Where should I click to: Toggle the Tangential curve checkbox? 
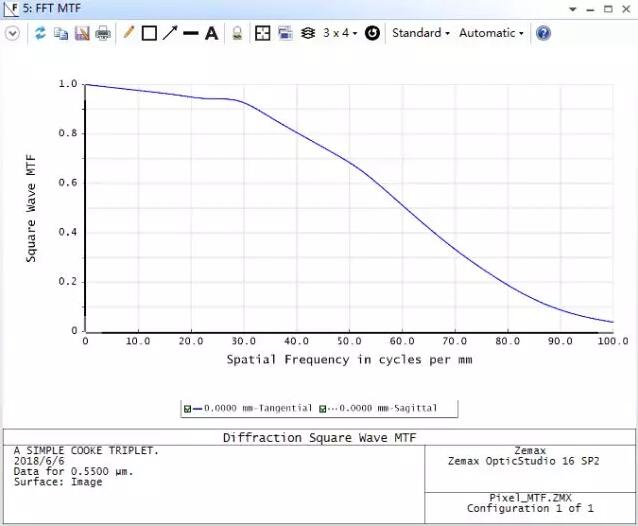tap(187, 408)
